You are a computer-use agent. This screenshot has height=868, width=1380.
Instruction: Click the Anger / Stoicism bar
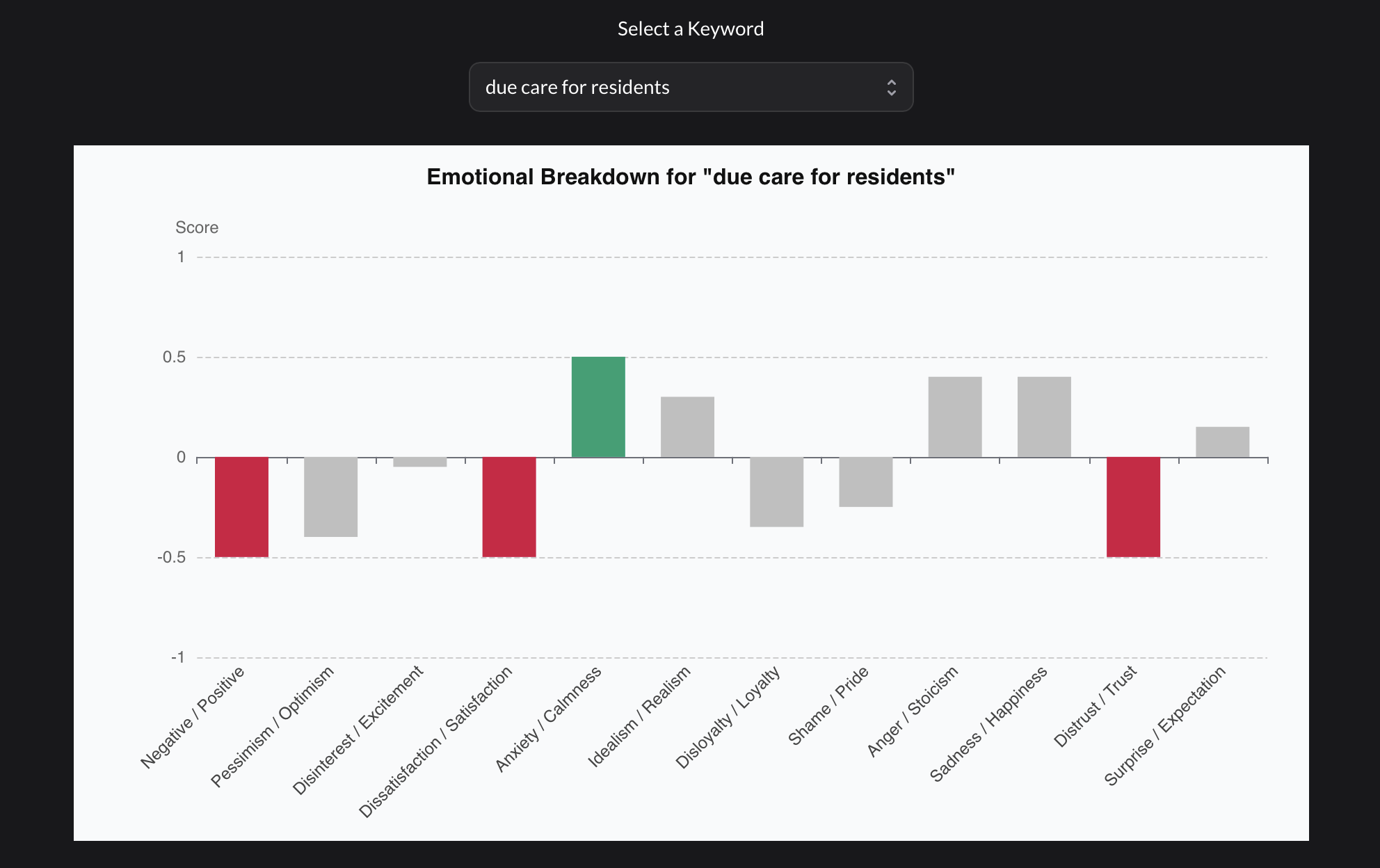955,416
